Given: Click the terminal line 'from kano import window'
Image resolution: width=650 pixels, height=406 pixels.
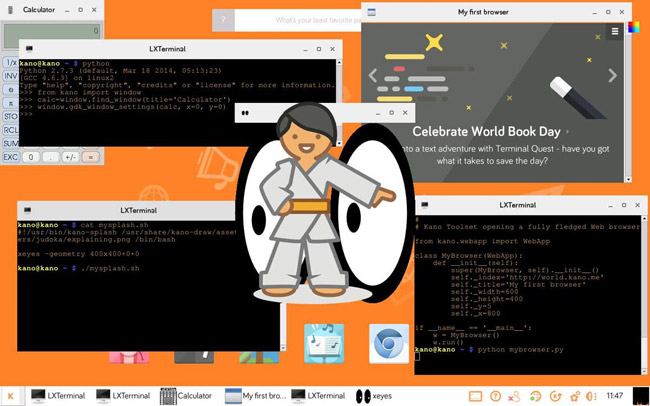Looking at the screenshot, I should (x=89, y=92).
